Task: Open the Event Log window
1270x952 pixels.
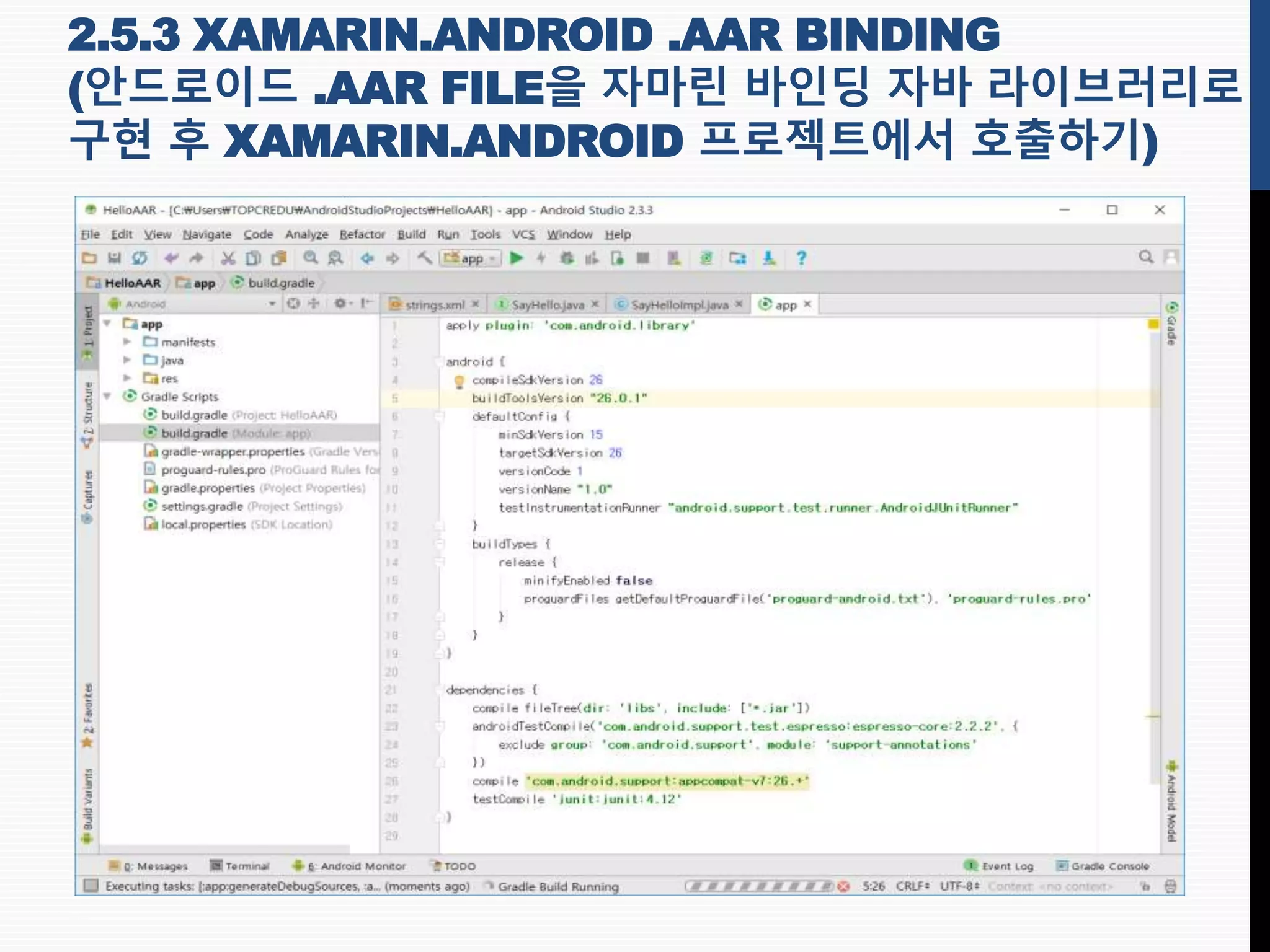Action: (999, 866)
